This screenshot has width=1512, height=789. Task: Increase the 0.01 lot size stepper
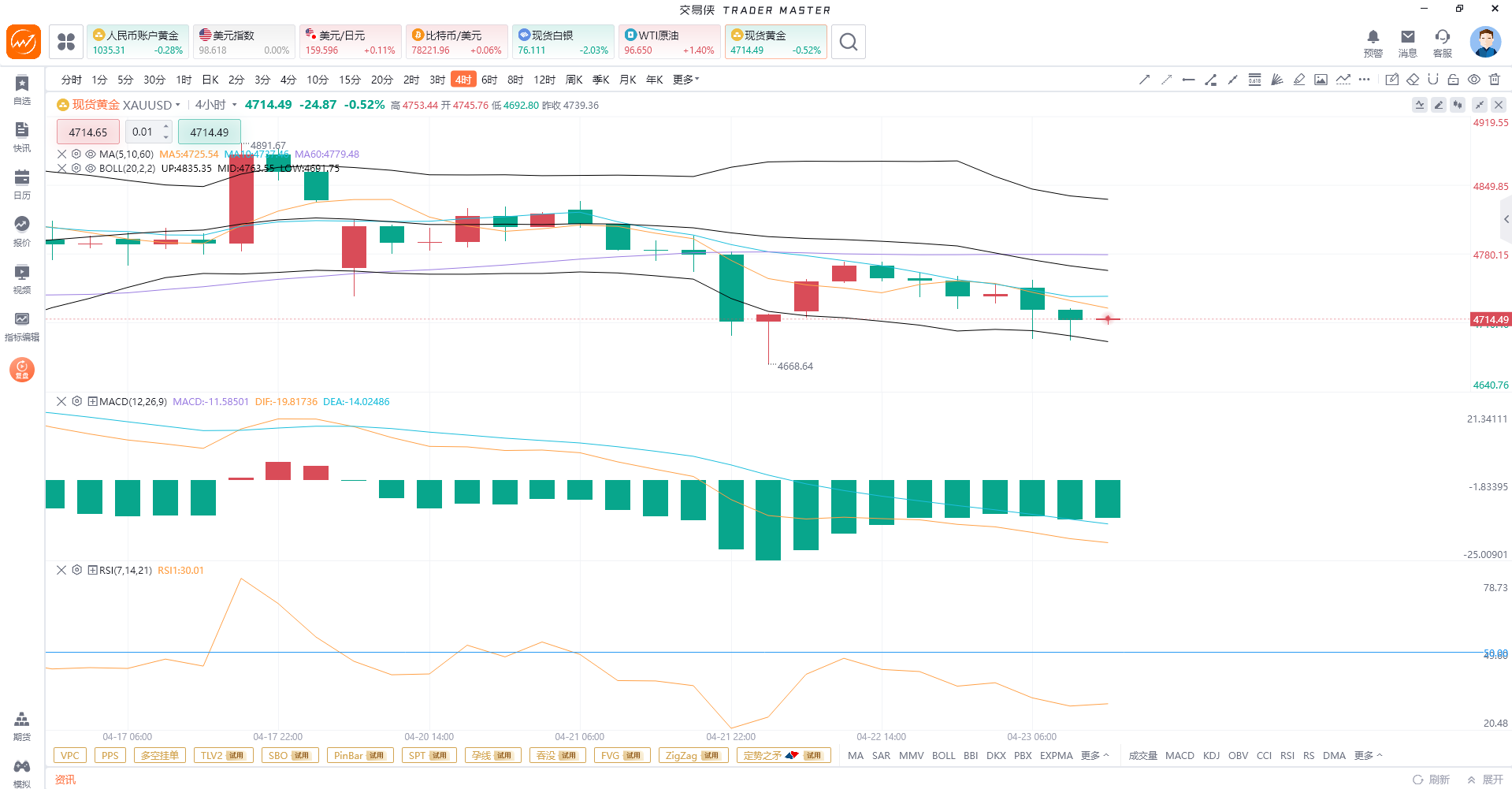pos(165,127)
